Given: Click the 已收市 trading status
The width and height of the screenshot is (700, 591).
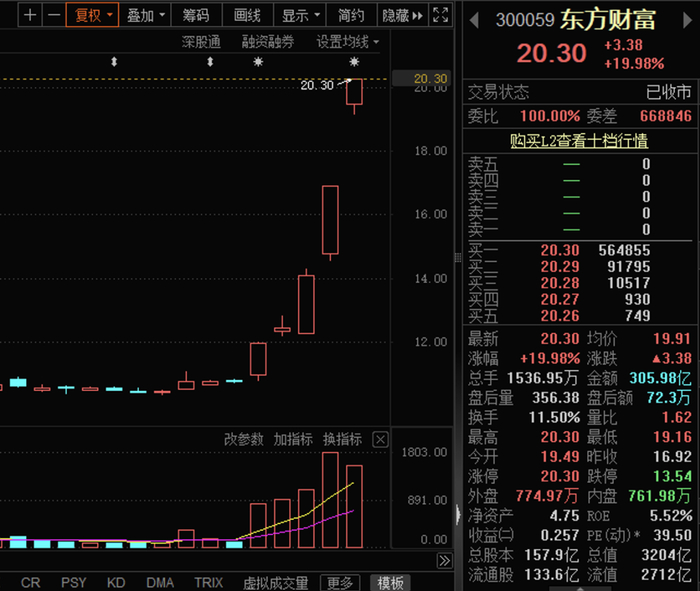Looking at the screenshot, I should tap(668, 92).
